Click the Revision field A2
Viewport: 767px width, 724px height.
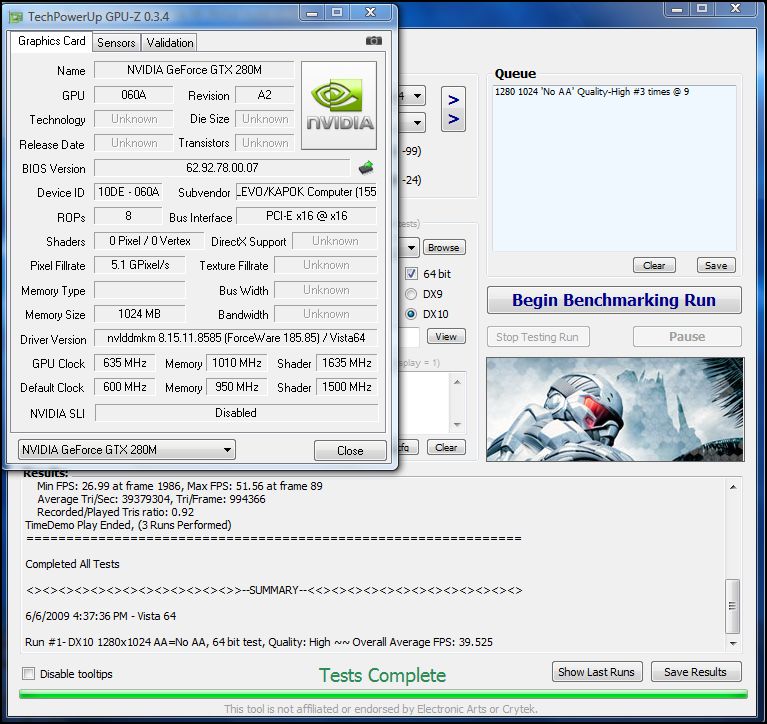tap(265, 94)
